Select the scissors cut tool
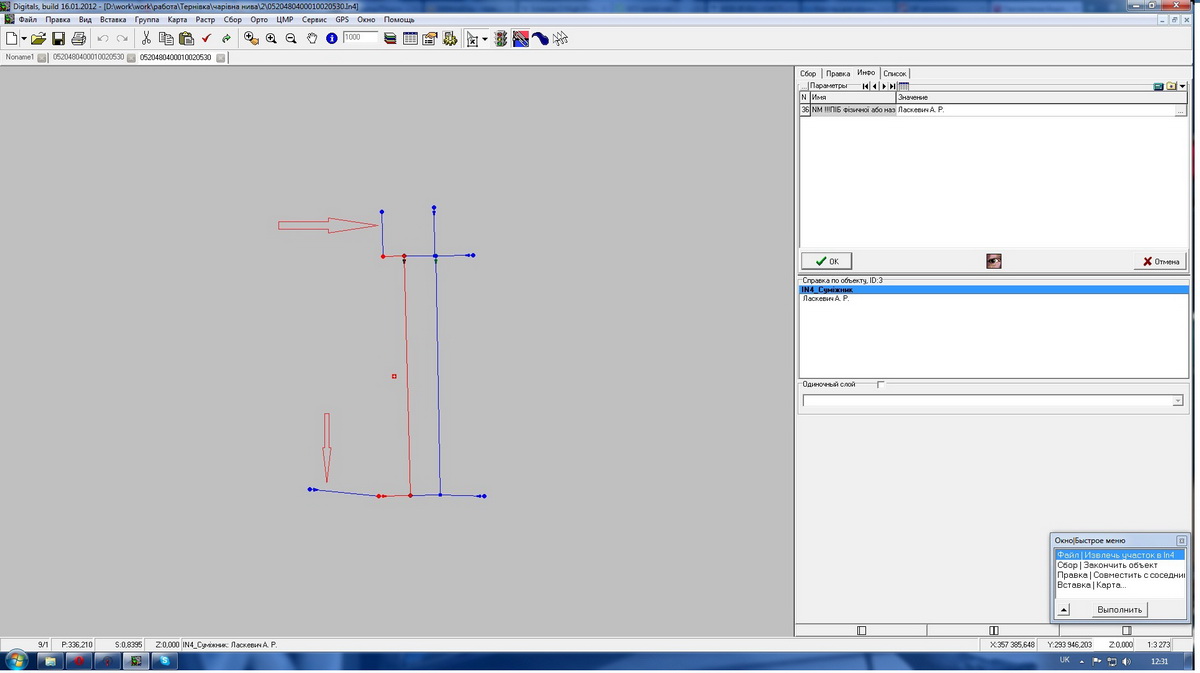1200x673 pixels. [x=146, y=39]
